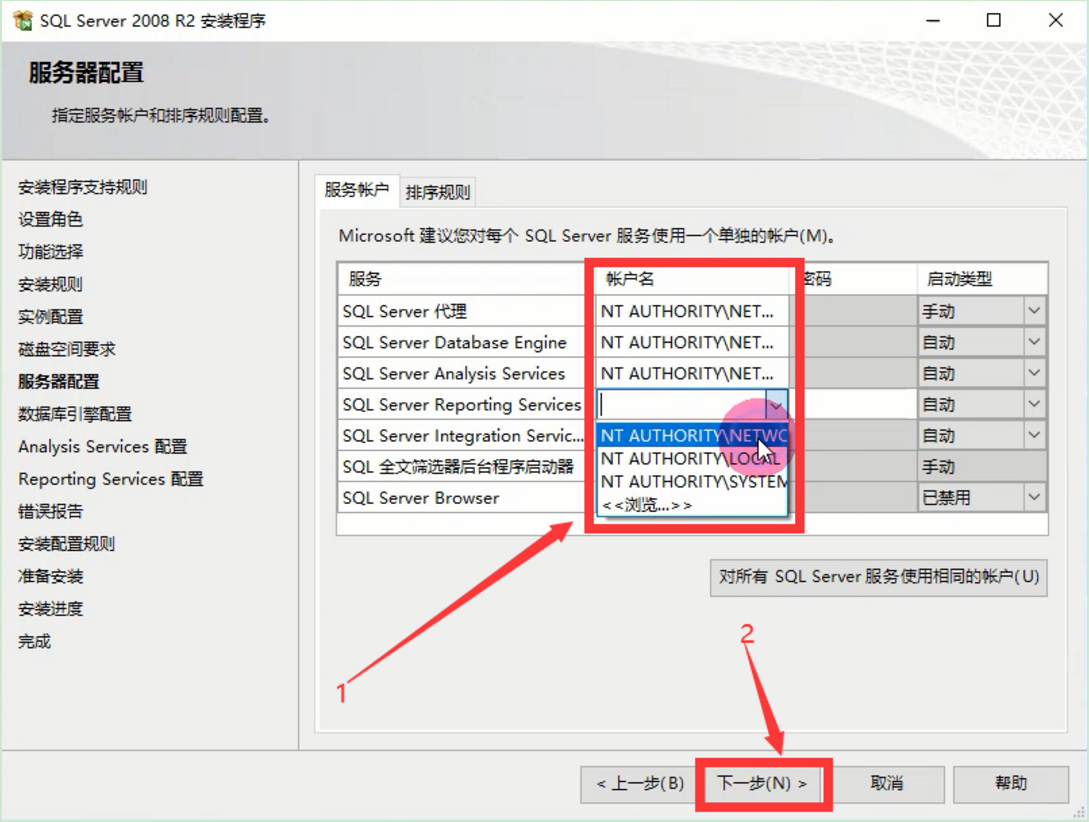Click 准备安装 in the step list
1089x822 pixels.
point(51,576)
